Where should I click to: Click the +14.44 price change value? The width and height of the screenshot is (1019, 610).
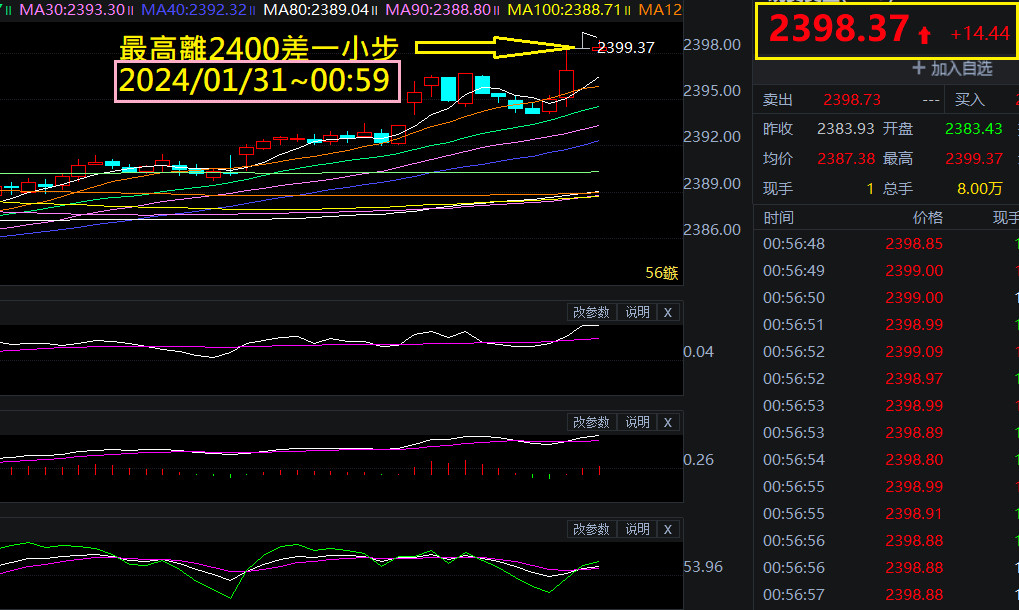tap(979, 34)
